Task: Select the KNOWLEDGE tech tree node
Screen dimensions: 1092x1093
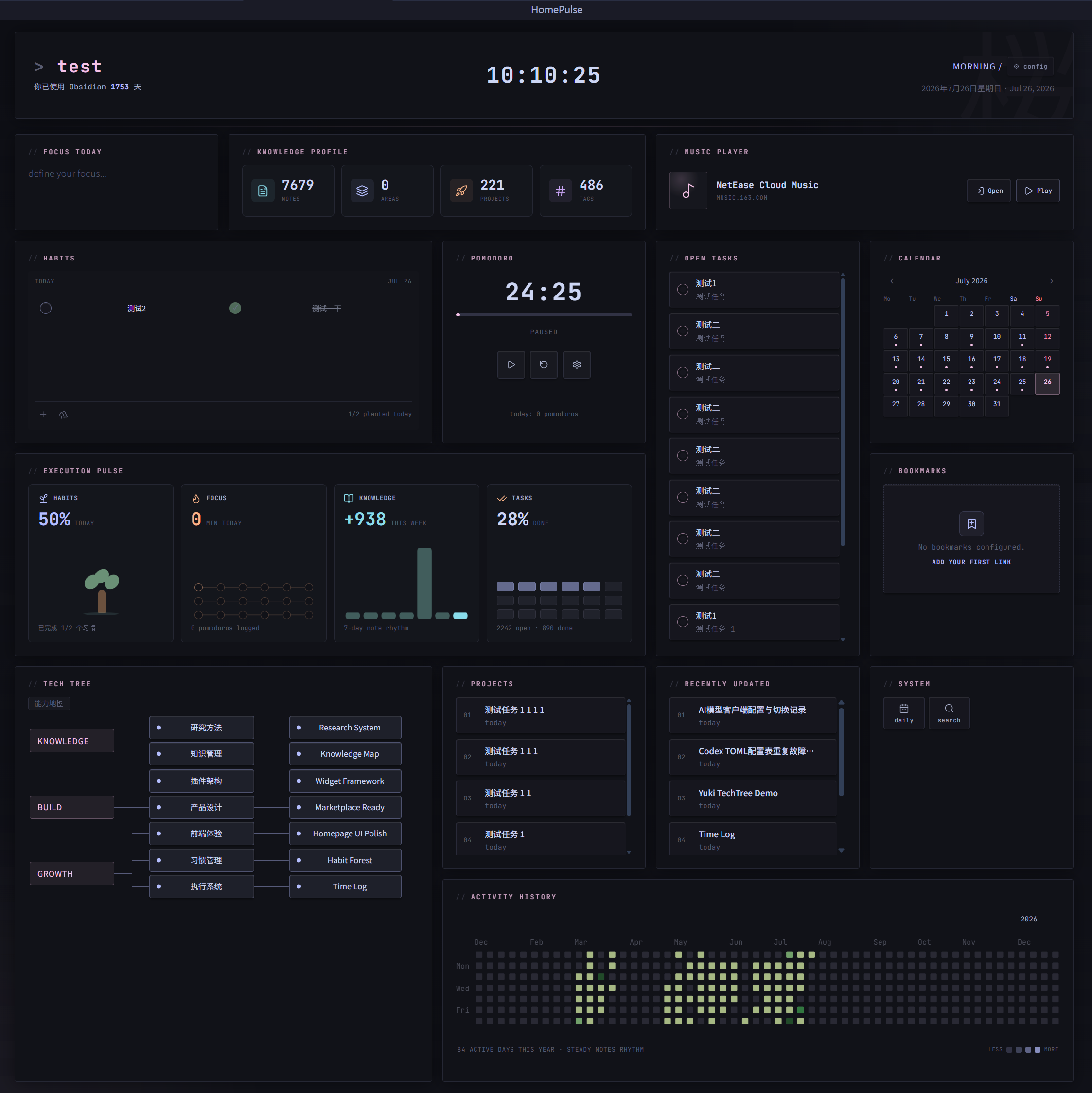Action: click(72, 741)
